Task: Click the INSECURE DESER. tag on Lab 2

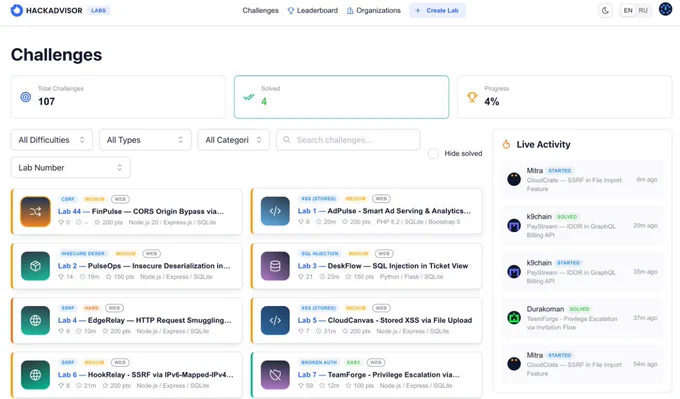Action: pyautogui.click(x=83, y=253)
